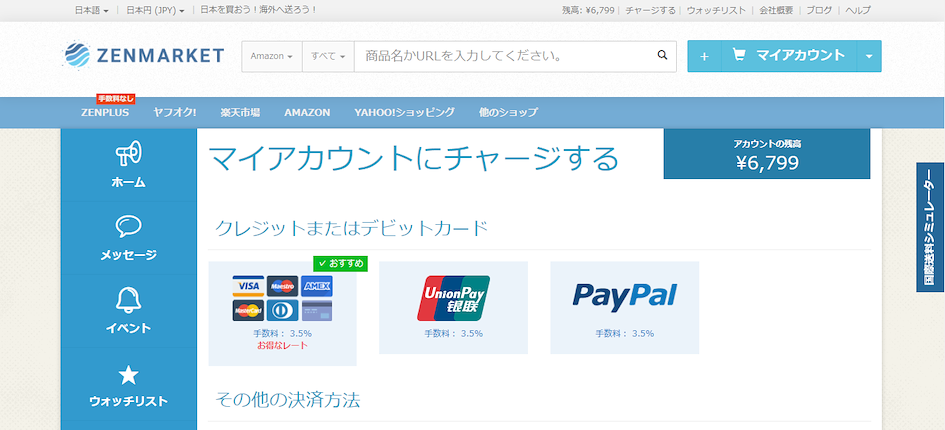Choose UnionPay payment method
The height and width of the screenshot is (430, 945).
pos(453,308)
